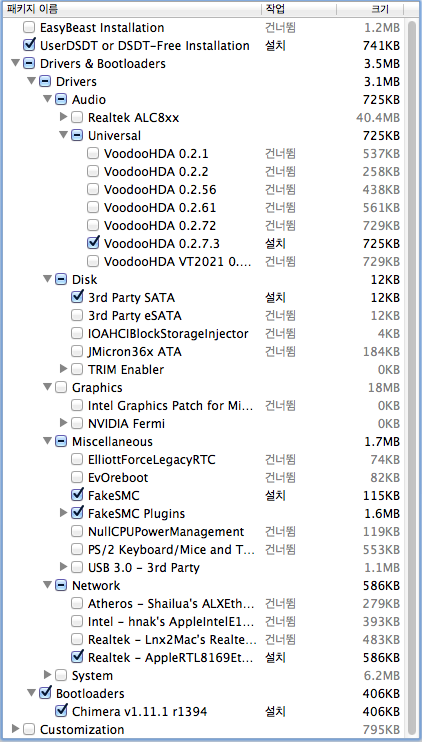Image resolution: width=422 pixels, height=742 pixels.
Task: Expand the Customization section
Action: (x=16, y=728)
